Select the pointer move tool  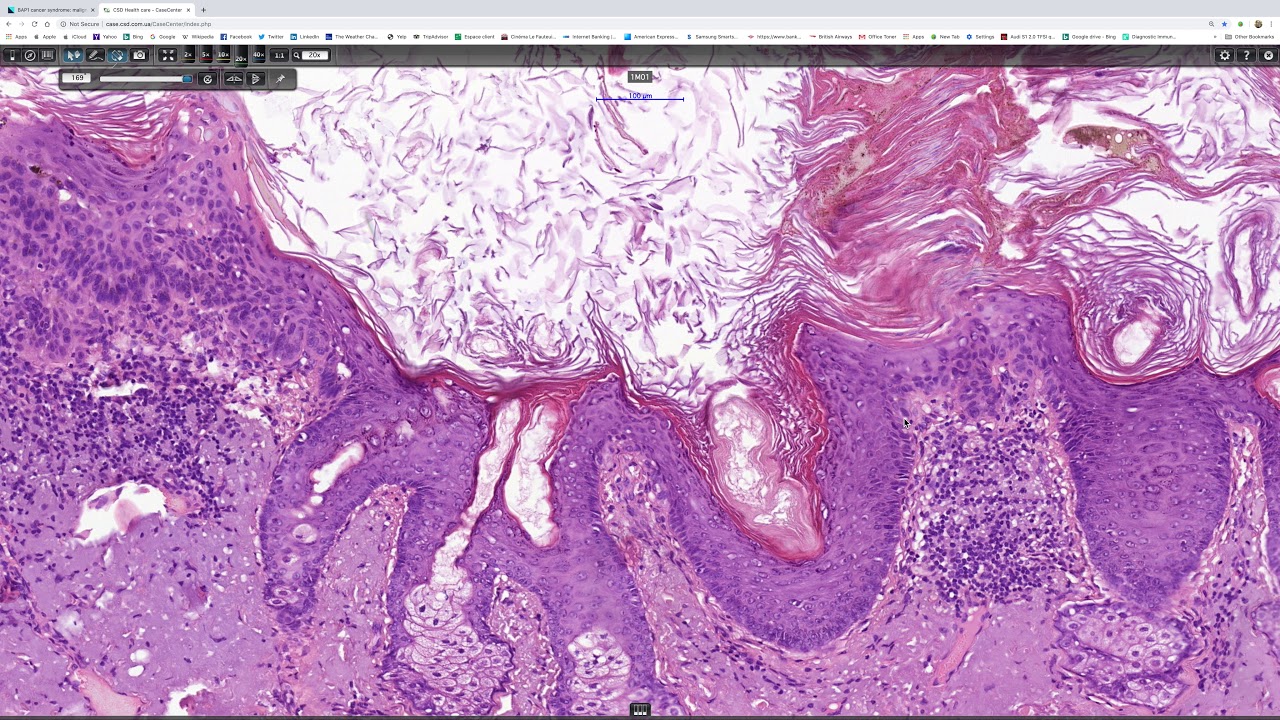(x=73, y=55)
